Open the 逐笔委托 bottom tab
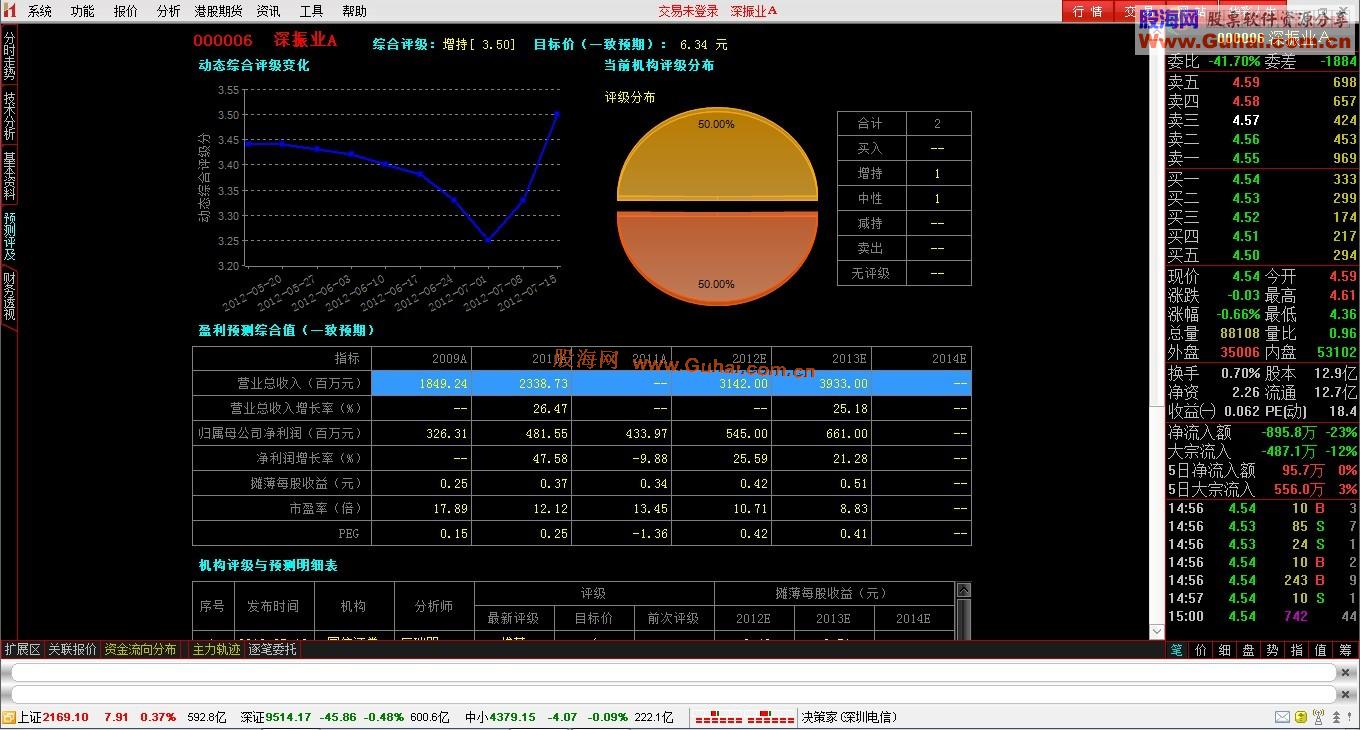1360x730 pixels. (272, 649)
